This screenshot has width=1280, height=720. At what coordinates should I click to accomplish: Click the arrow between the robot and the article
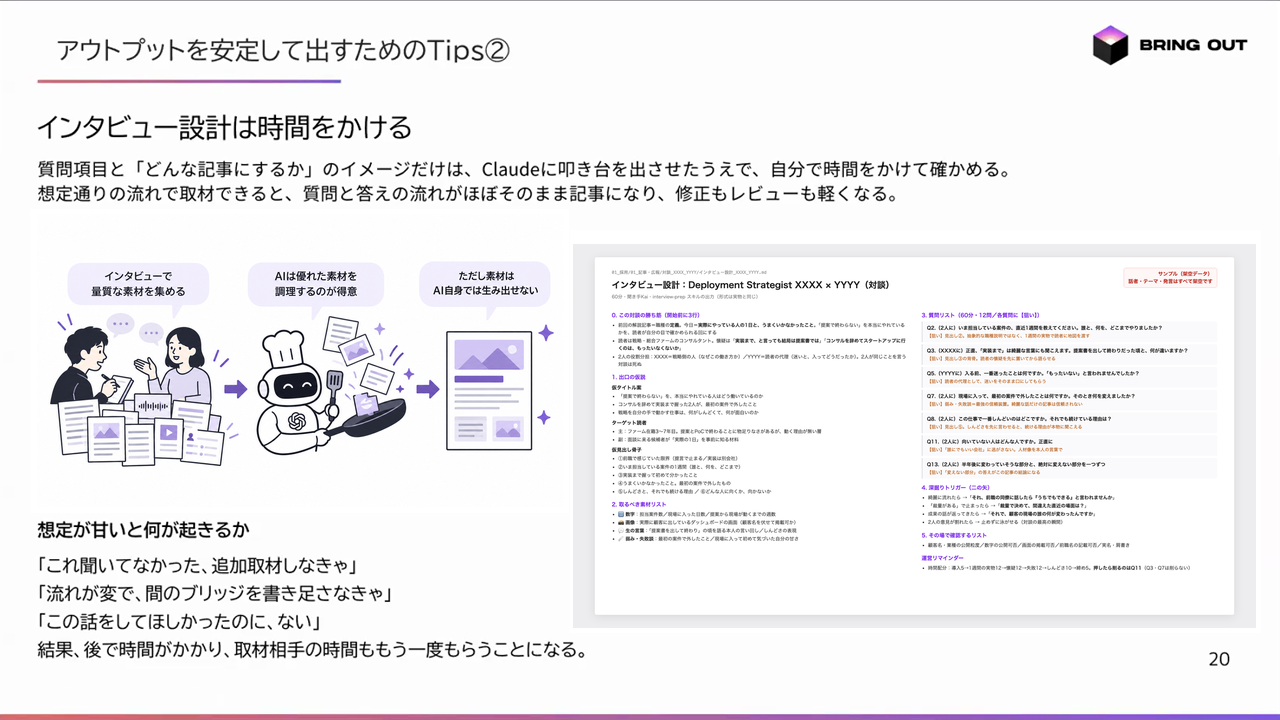(428, 389)
